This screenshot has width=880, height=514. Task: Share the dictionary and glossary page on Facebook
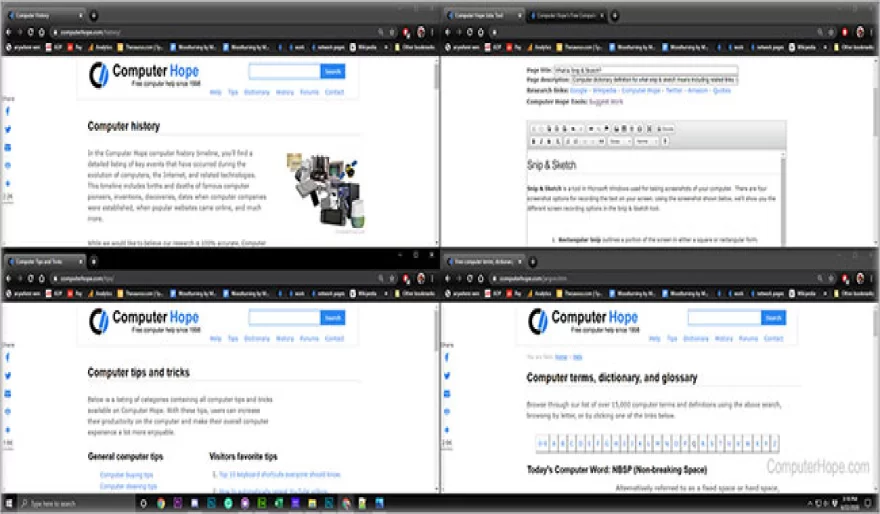click(447, 357)
